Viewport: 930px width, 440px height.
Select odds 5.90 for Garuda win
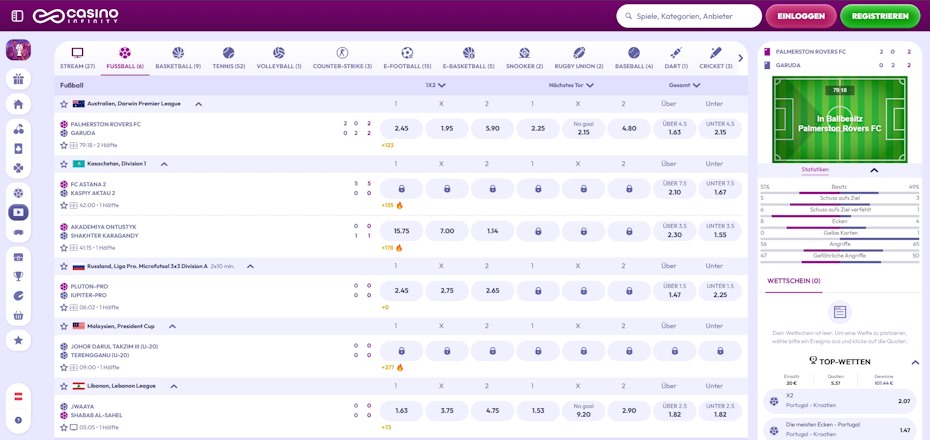492,129
